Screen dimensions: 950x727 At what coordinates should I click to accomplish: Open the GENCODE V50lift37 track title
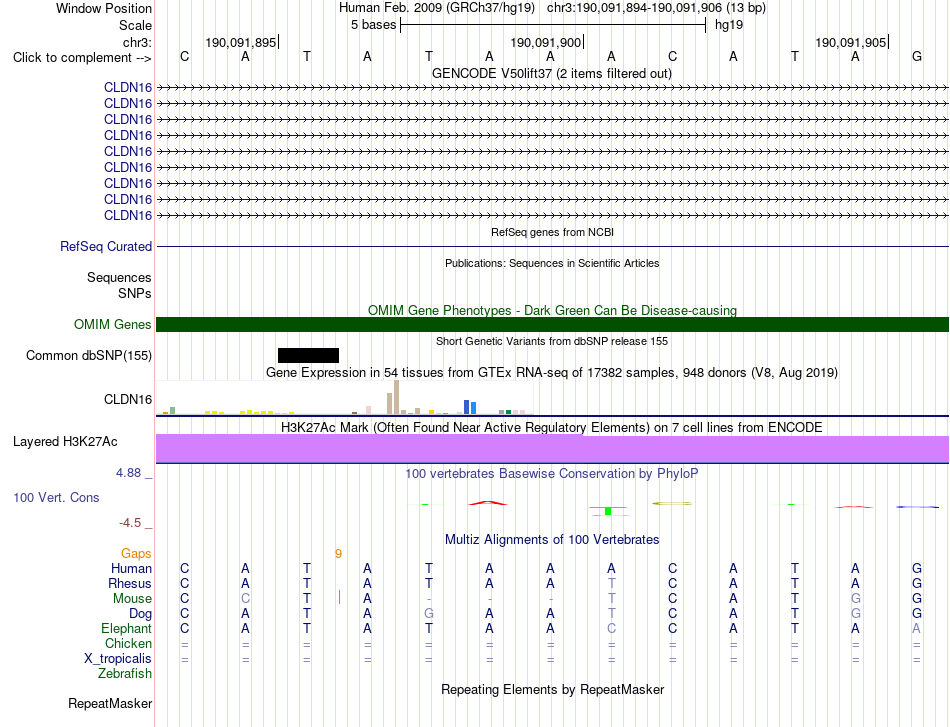tap(552, 74)
